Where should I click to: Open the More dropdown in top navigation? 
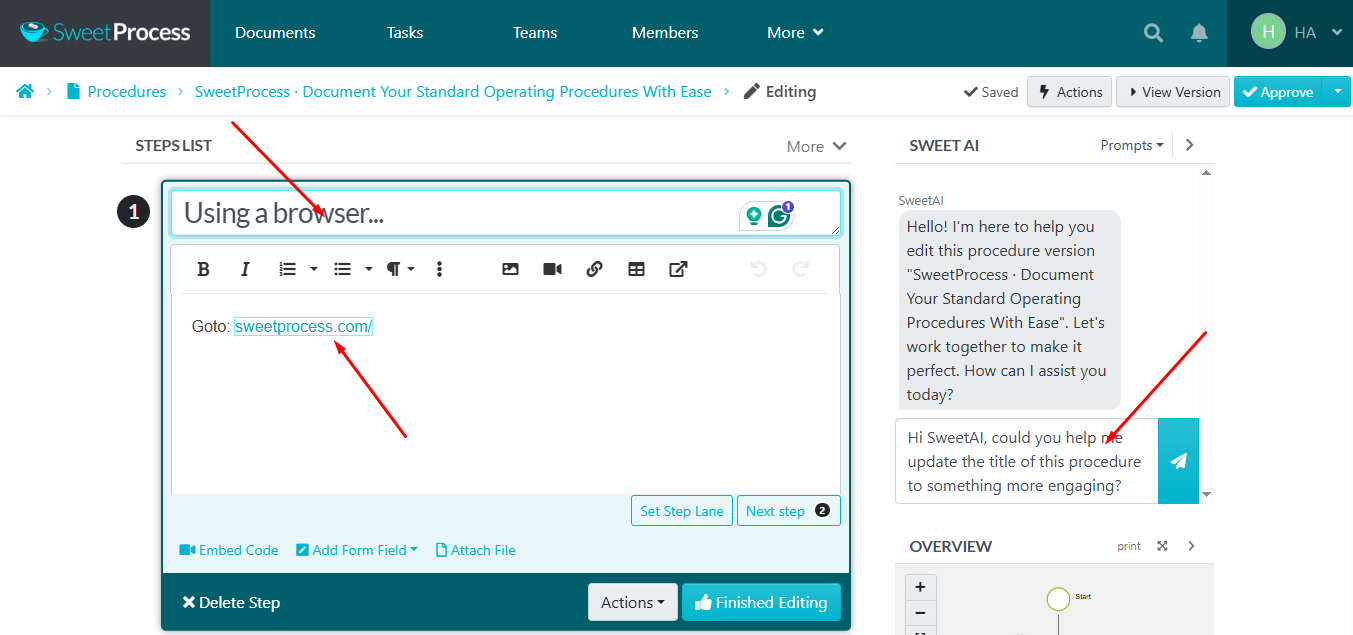pos(795,33)
